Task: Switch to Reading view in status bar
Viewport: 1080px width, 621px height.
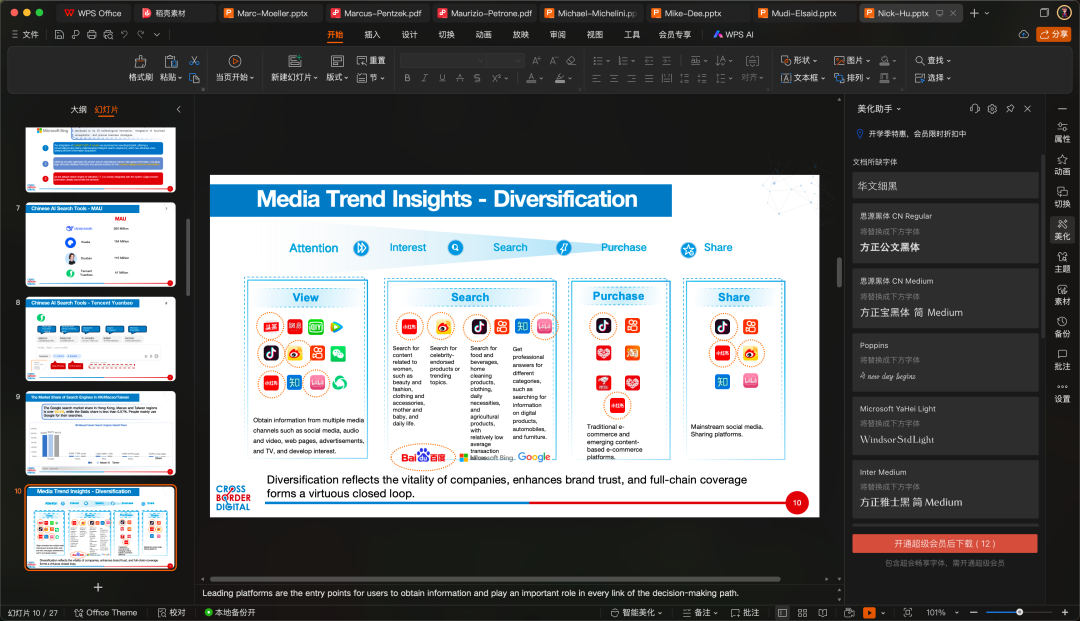Action: click(822, 612)
